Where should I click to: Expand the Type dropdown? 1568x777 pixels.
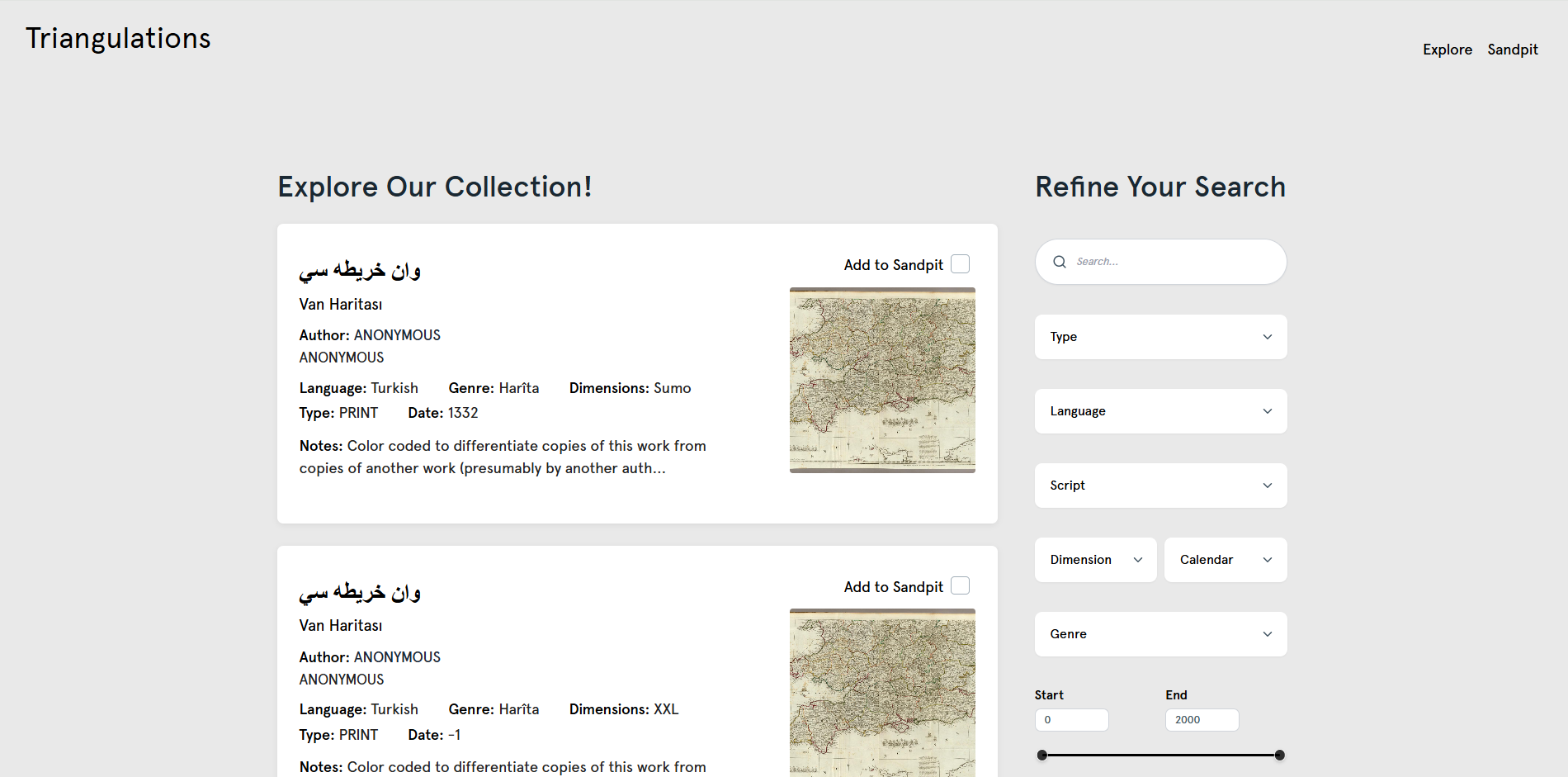tap(1160, 337)
